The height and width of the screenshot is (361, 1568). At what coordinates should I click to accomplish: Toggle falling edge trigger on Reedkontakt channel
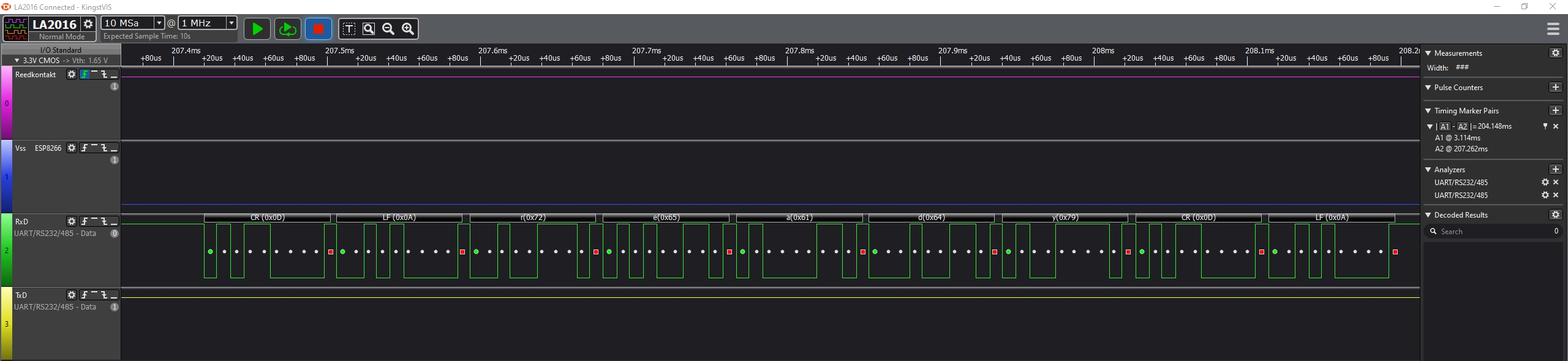pyautogui.click(x=104, y=74)
